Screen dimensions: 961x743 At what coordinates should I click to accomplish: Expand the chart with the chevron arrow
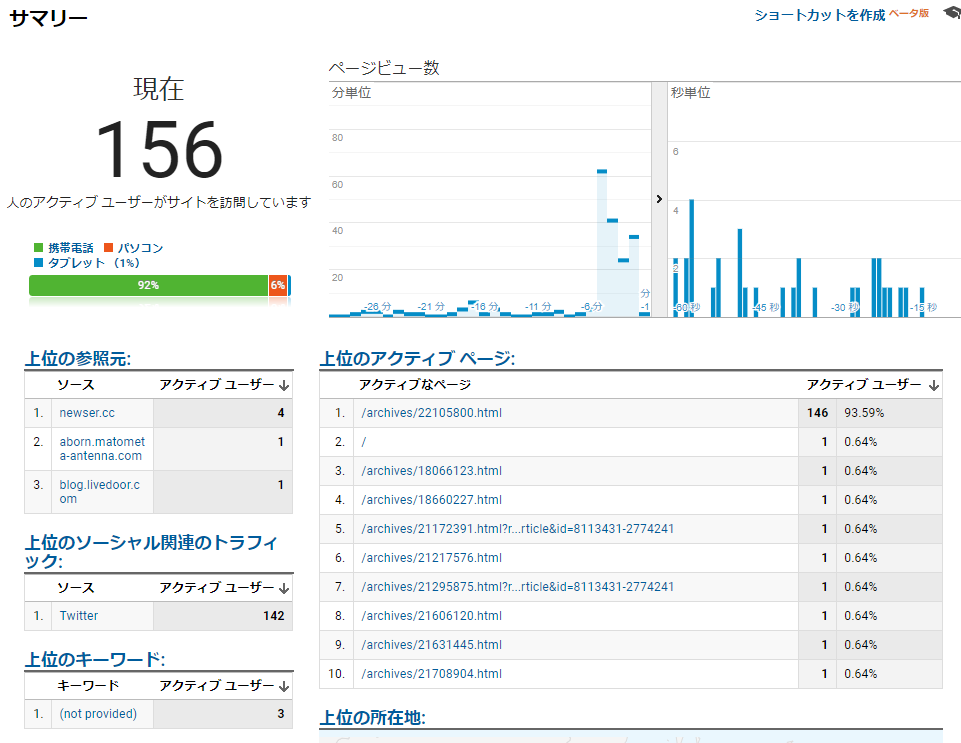pyautogui.click(x=659, y=199)
